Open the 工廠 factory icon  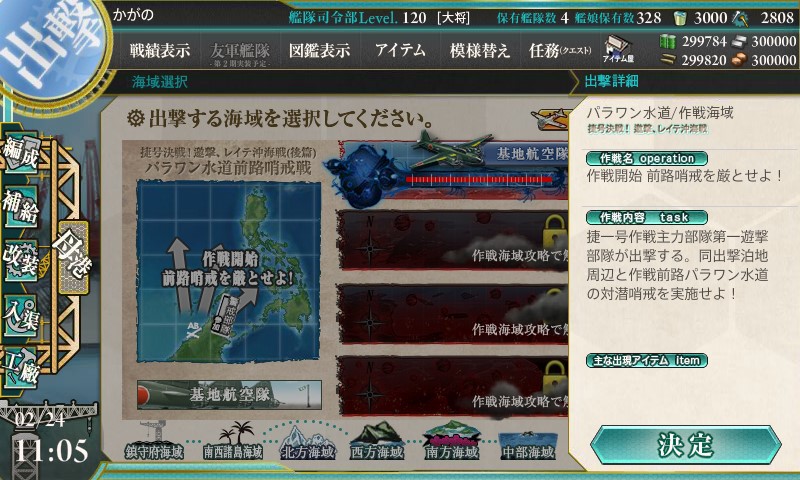click(x=21, y=368)
